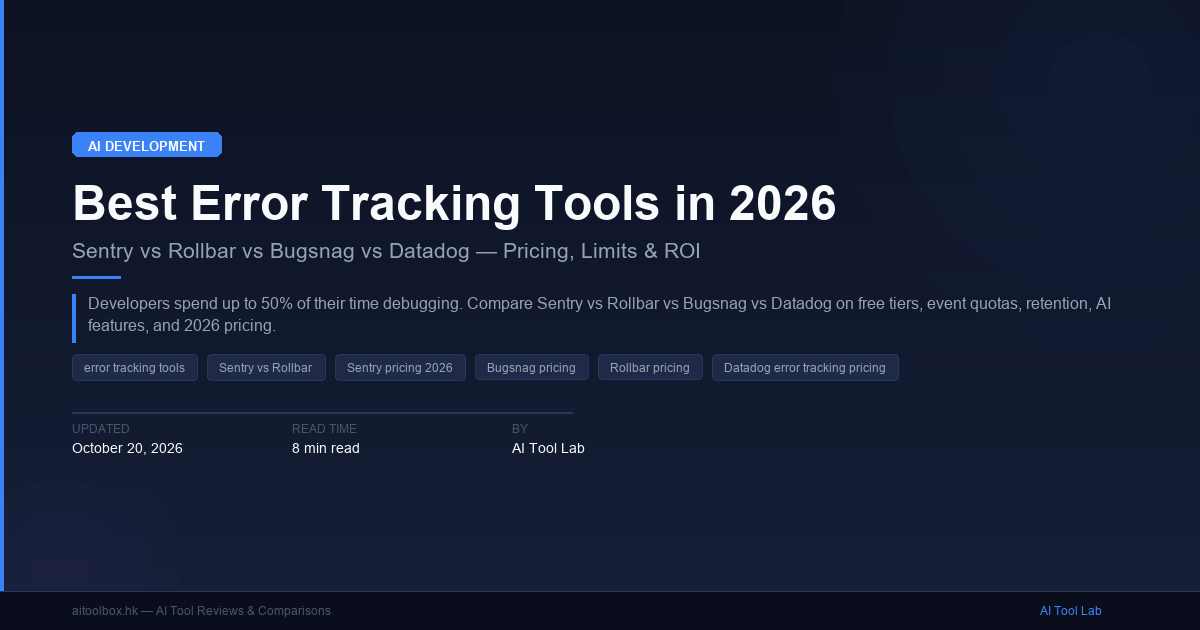The height and width of the screenshot is (630, 1200).
Task: Click the AI DEVELOPMENT category badge
Action: (x=147, y=145)
